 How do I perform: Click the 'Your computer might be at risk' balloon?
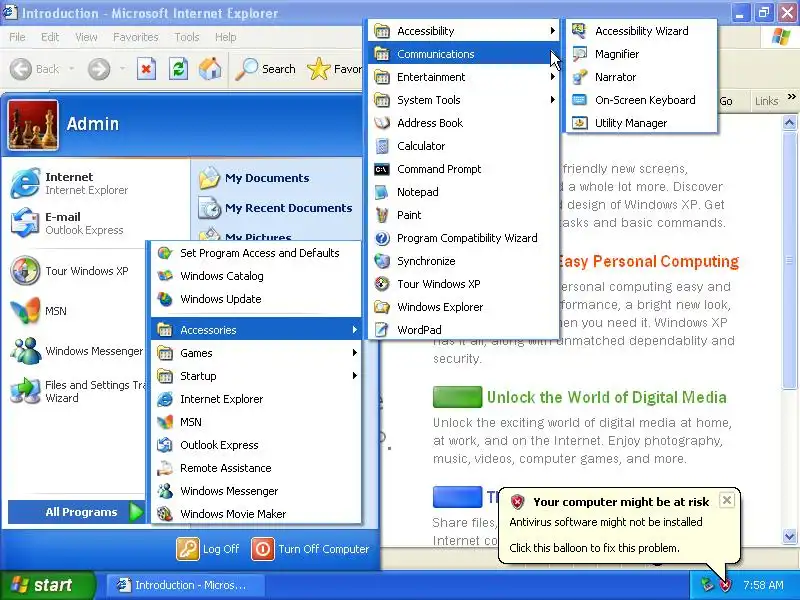click(x=618, y=525)
